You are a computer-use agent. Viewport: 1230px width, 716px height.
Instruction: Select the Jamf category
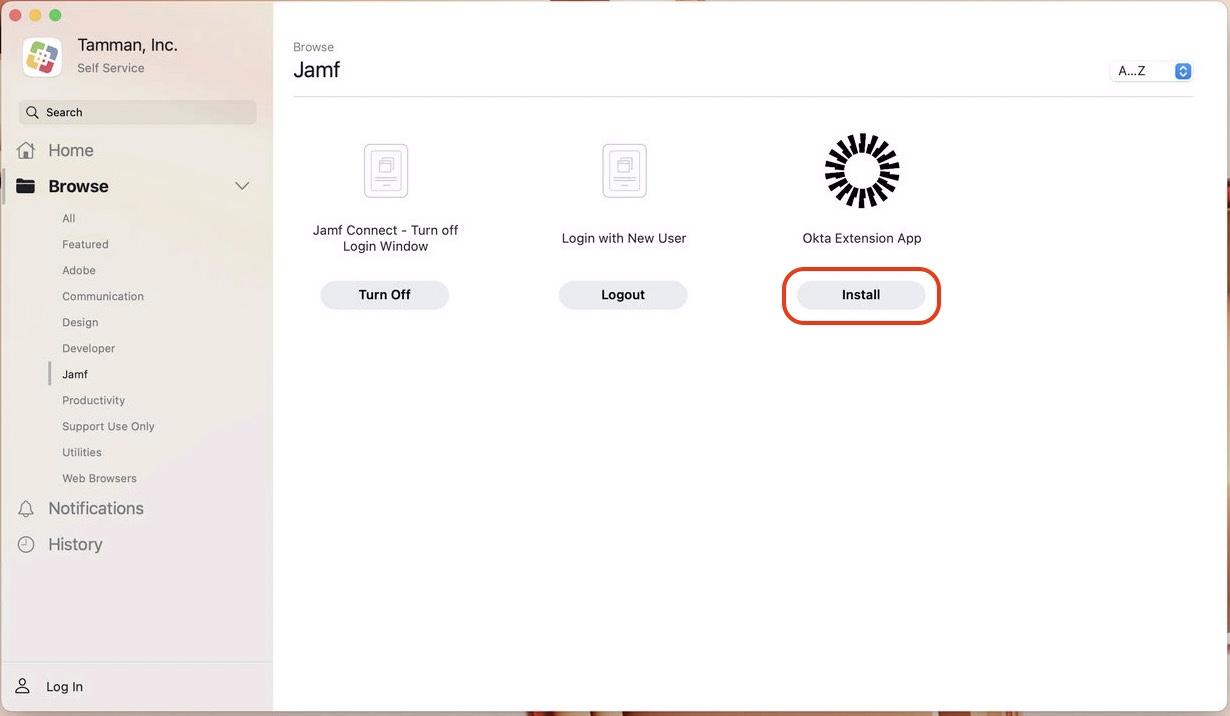[x=75, y=374]
